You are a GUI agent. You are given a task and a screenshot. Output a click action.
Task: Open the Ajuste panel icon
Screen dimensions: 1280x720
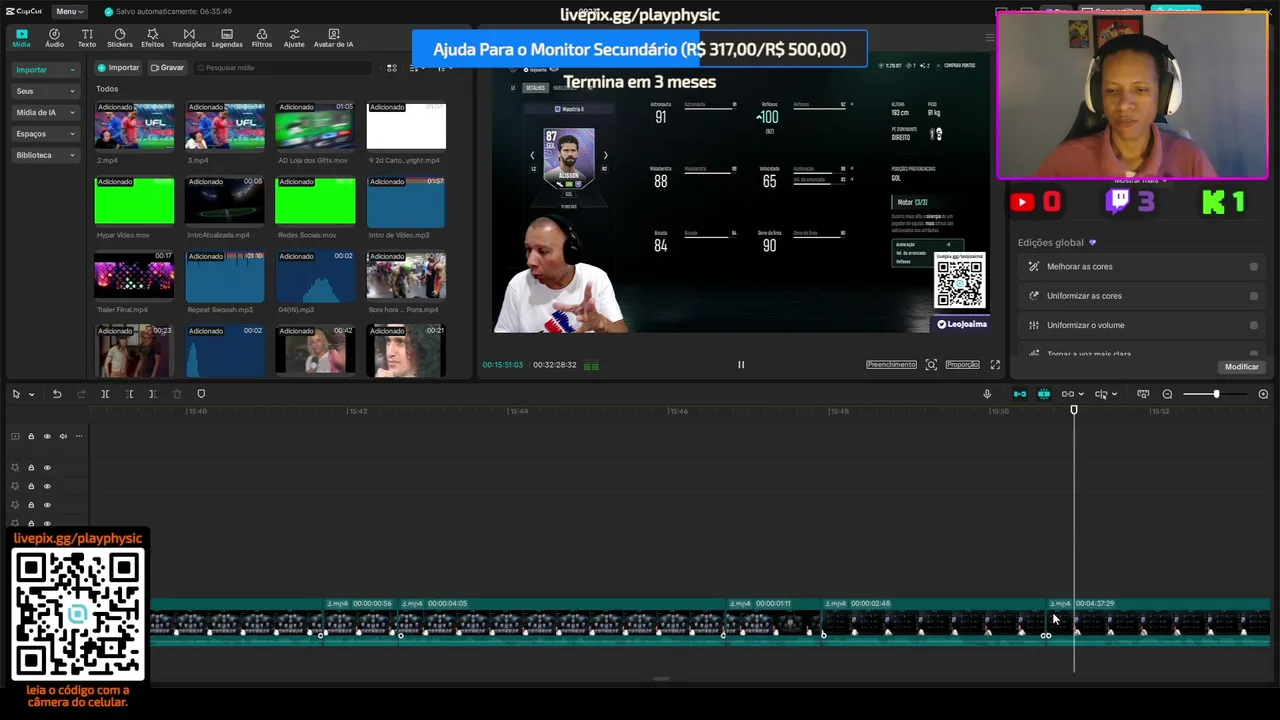click(x=294, y=38)
